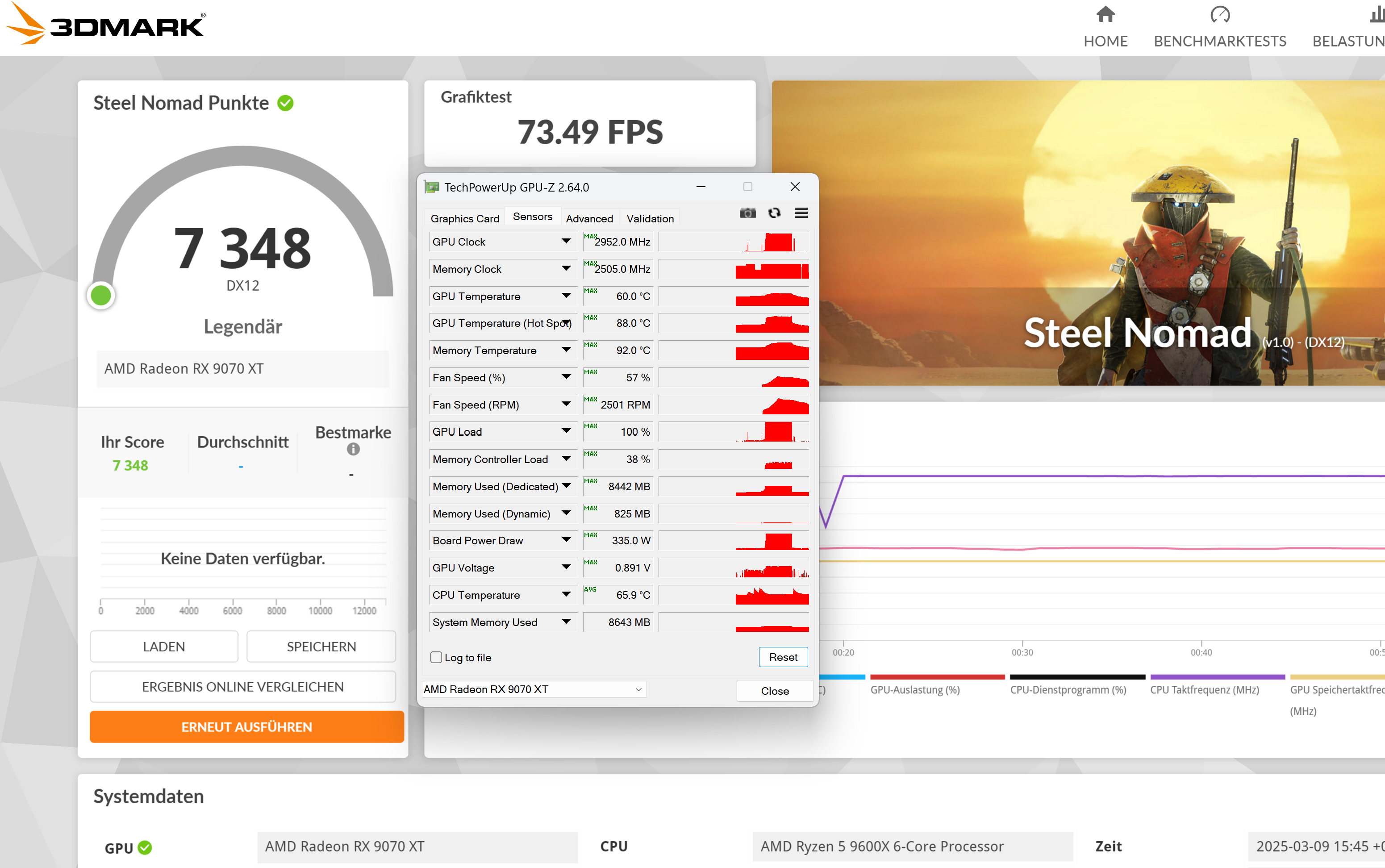
Task: Click the GPU-Z title bar app icon
Action: [x=432, y=187]
